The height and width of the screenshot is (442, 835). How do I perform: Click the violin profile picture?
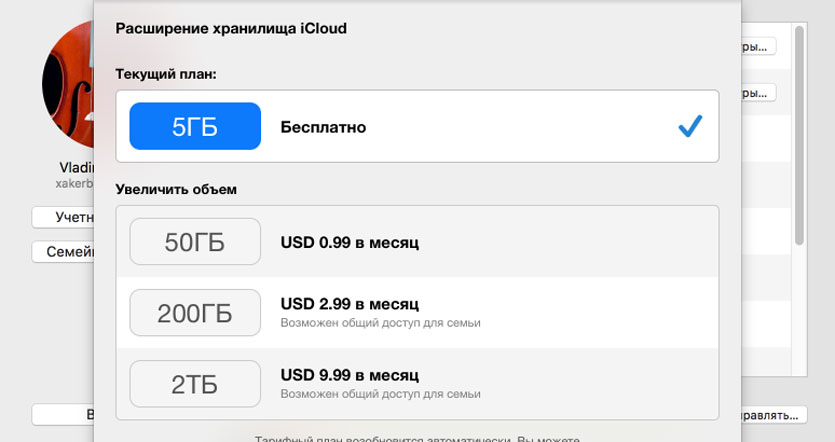point(68,85)
